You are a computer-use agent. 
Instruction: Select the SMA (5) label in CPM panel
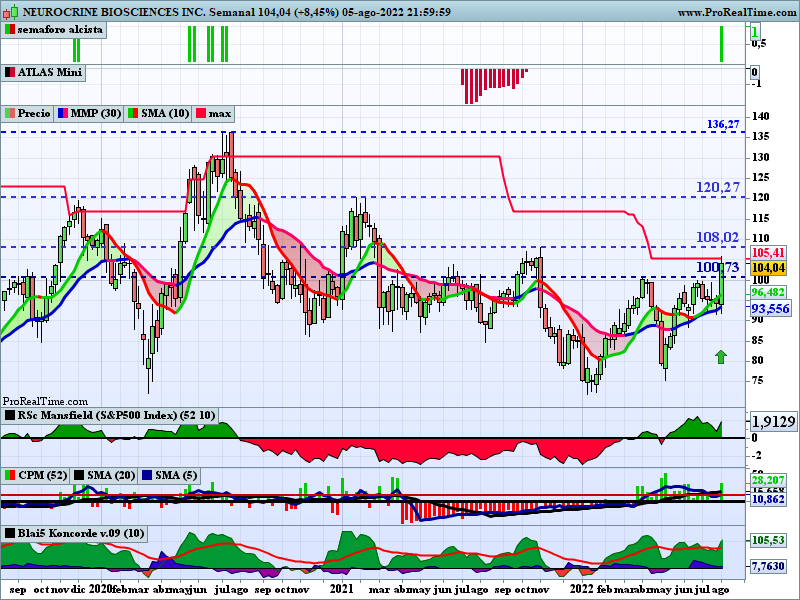click(x=176, y=476)
